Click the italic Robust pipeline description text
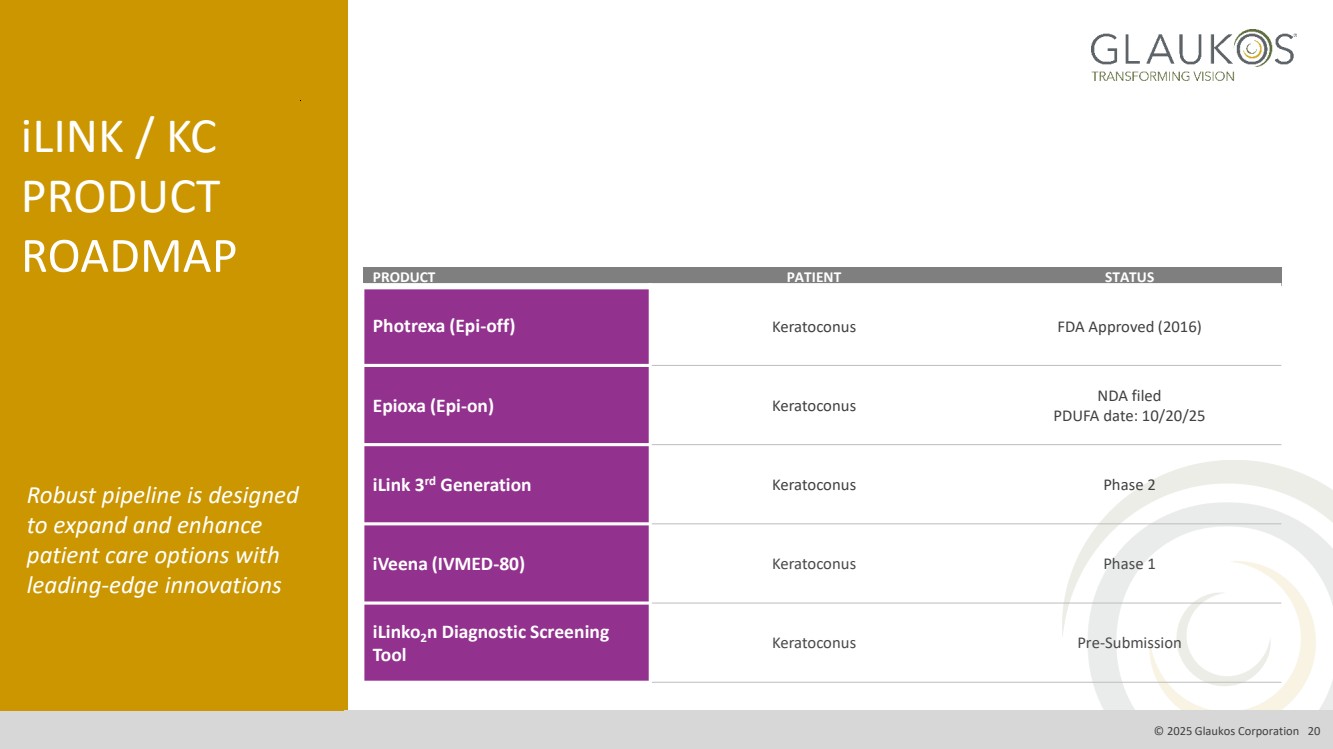The height and width of the screenshot is (749, 1333). click(x=163, y=540)
